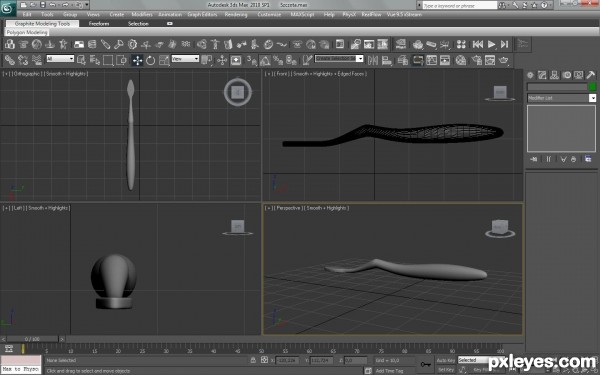Image resolution: width=600 pixels, height=375 pixels.
Task: Click the Select Object tool
Action: [81, 60]
